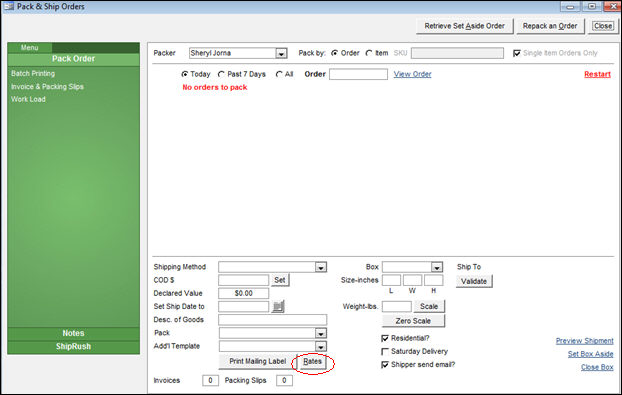The width and height of the screenshot is (622, 395).
Task: Expand the Box selection dropdown
Action: pos(437,267)
